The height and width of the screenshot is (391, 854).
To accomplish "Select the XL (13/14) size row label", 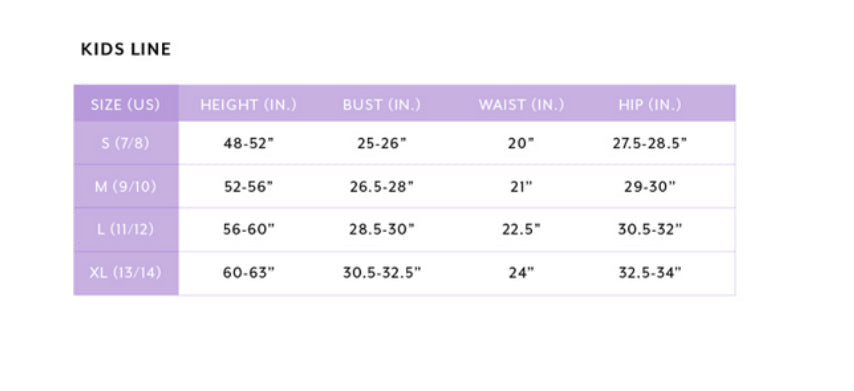I will 126,272.
